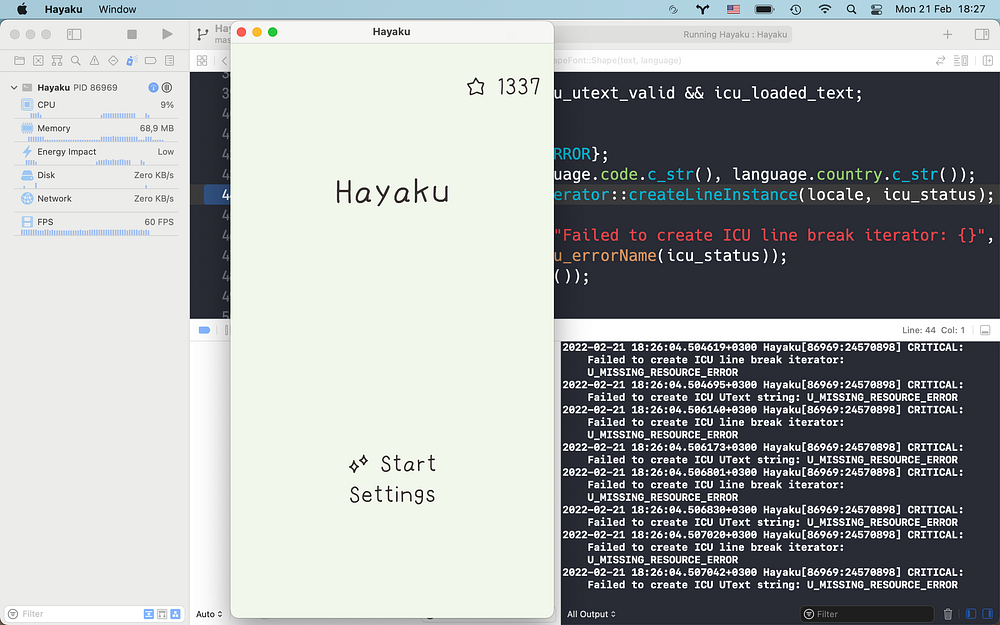Open the Report navigator
Viewport: 1000px width, 625px height.
pyautogui.click(x=170, y=61)
